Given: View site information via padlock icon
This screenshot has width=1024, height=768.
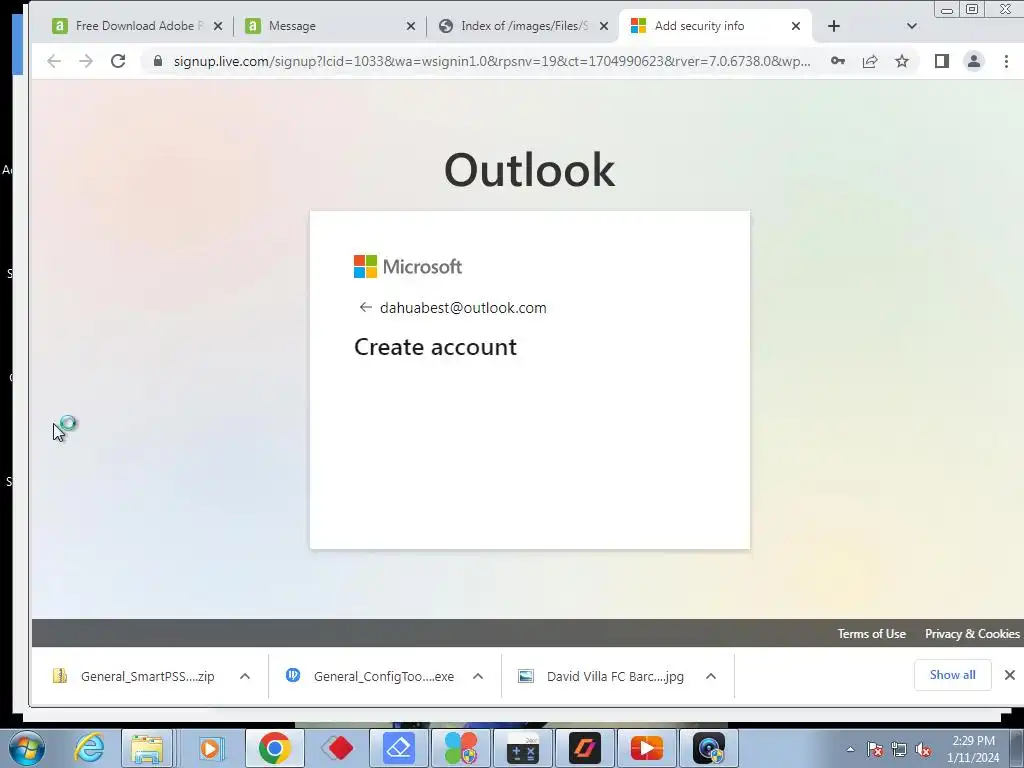Looking at the screenshot, I should (x=157, y=61).
